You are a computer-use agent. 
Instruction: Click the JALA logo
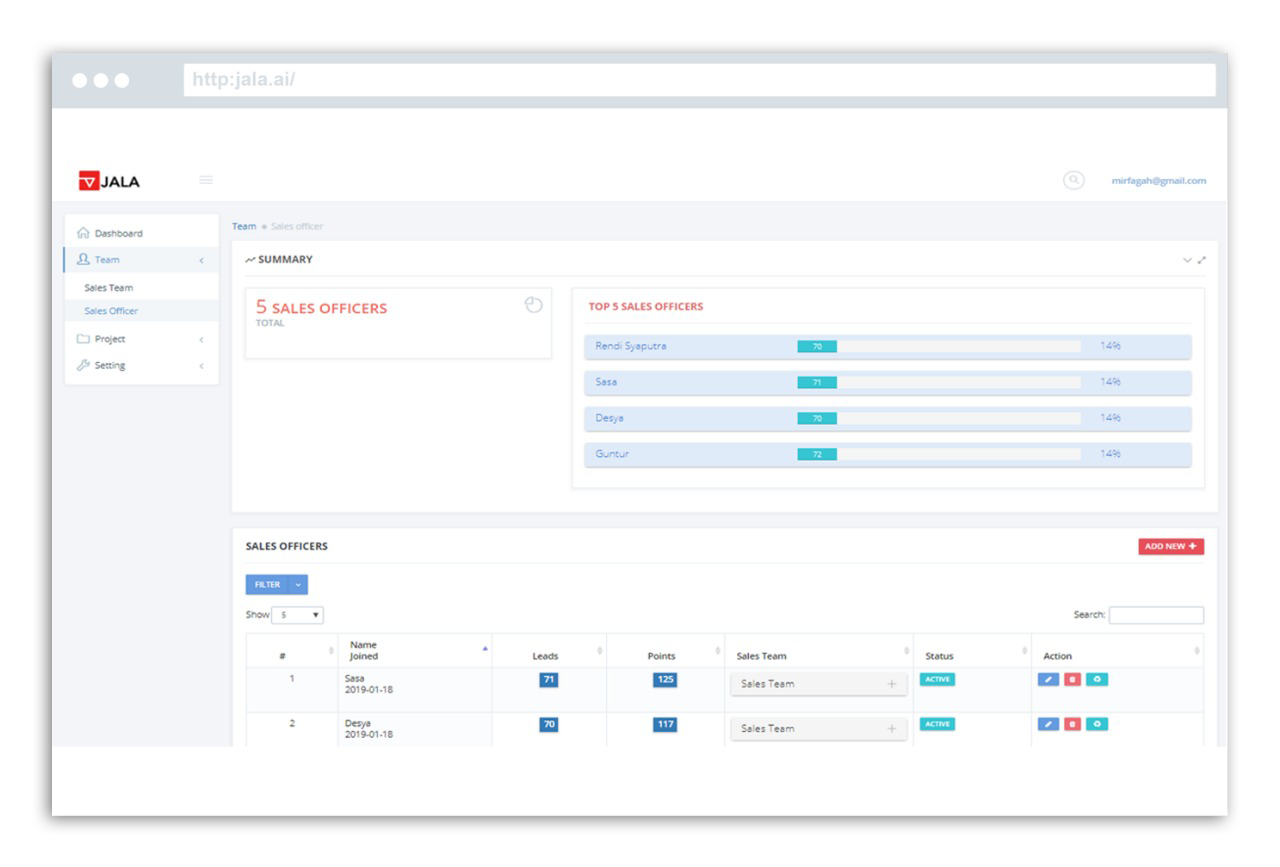110,181
